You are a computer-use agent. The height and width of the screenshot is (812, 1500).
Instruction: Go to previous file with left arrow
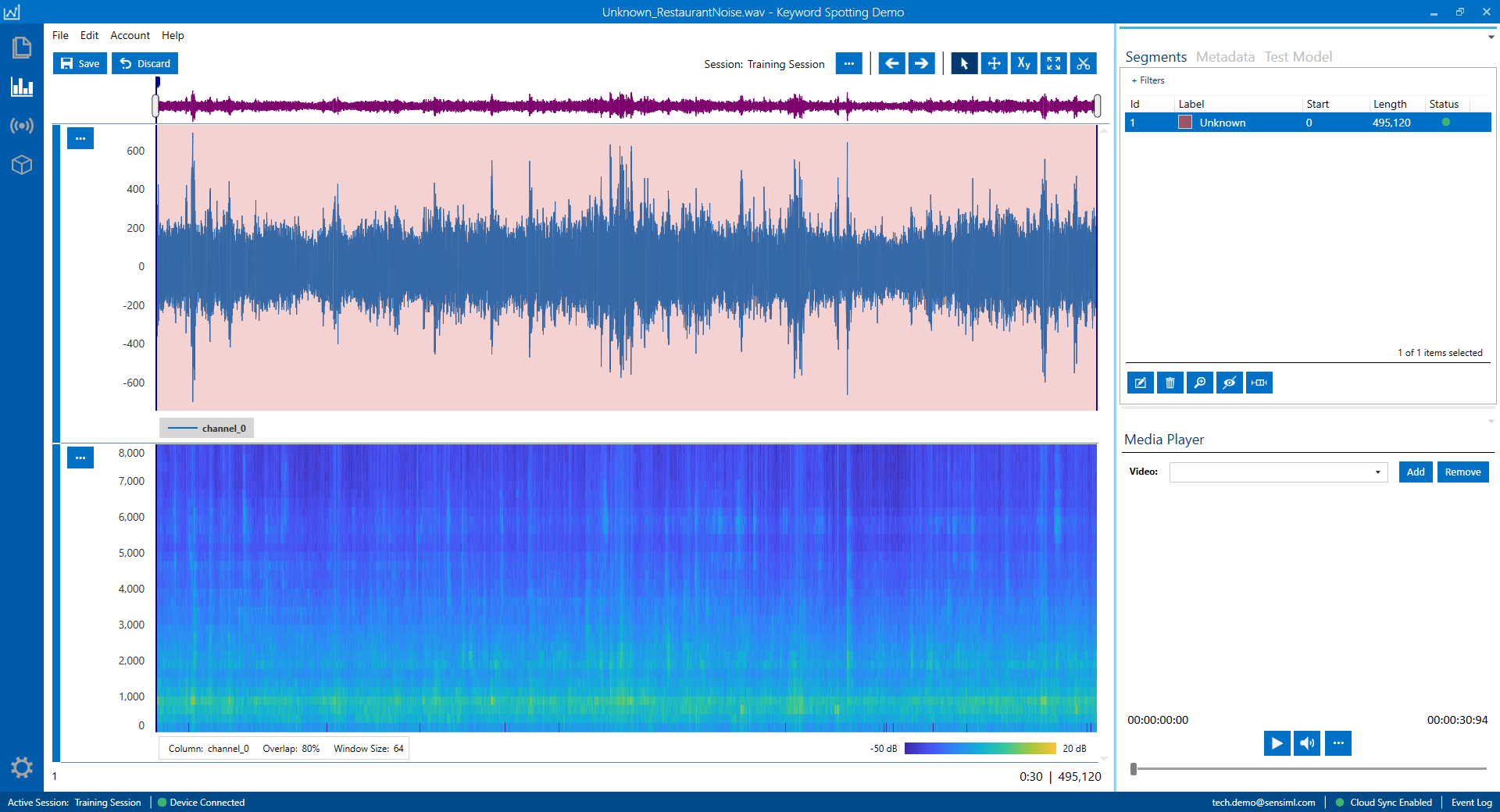(891, 64)
